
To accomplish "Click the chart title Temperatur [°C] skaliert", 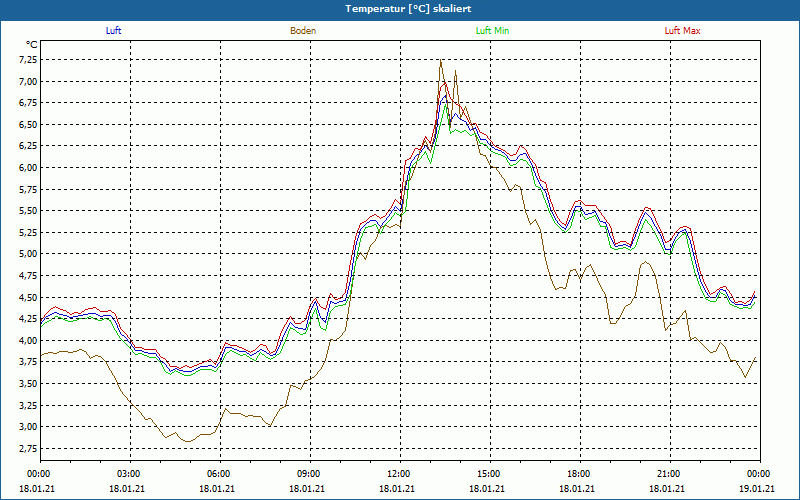I will pos(408,9).
